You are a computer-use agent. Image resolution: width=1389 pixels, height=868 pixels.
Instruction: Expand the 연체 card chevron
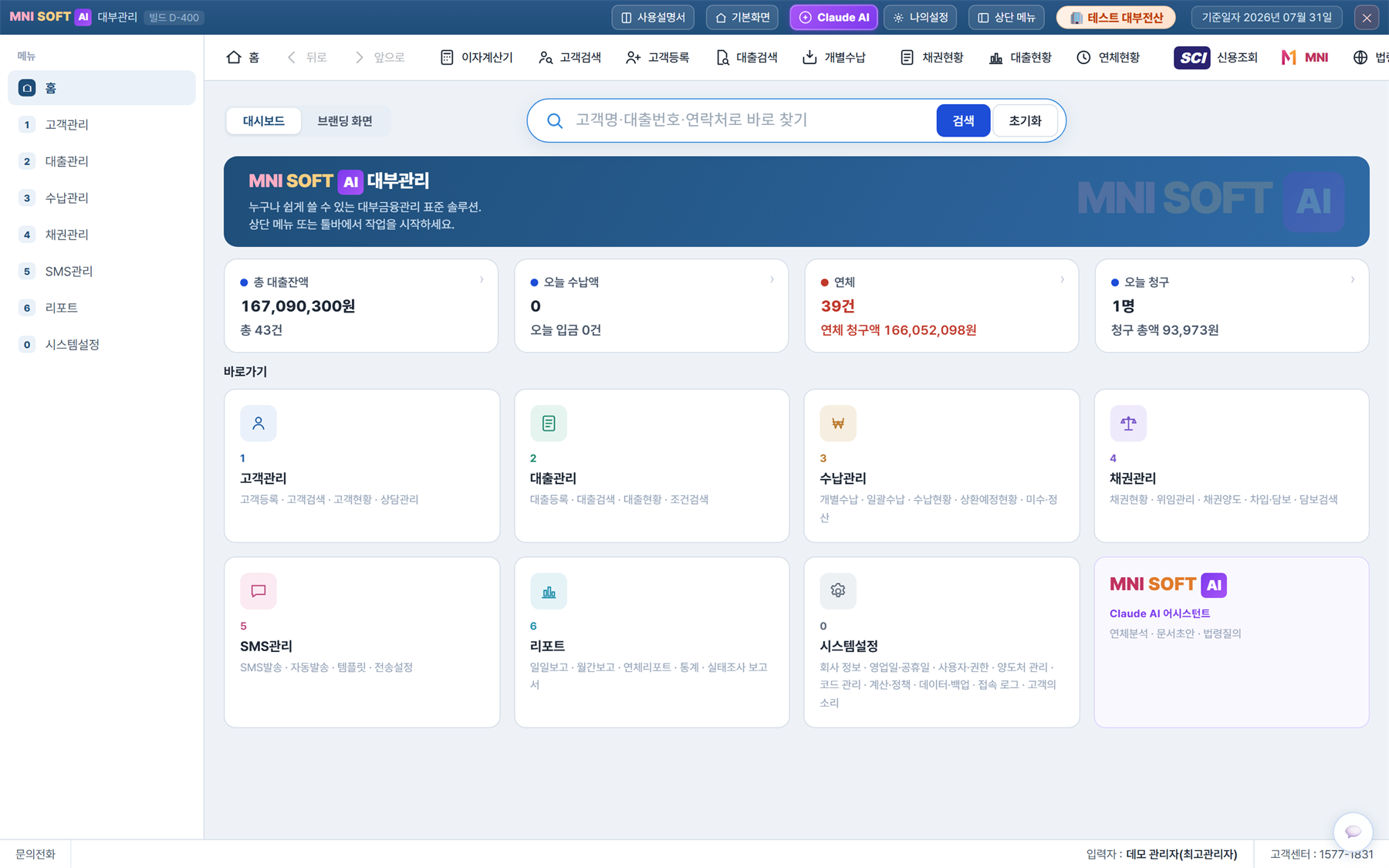pos(1062,279)
